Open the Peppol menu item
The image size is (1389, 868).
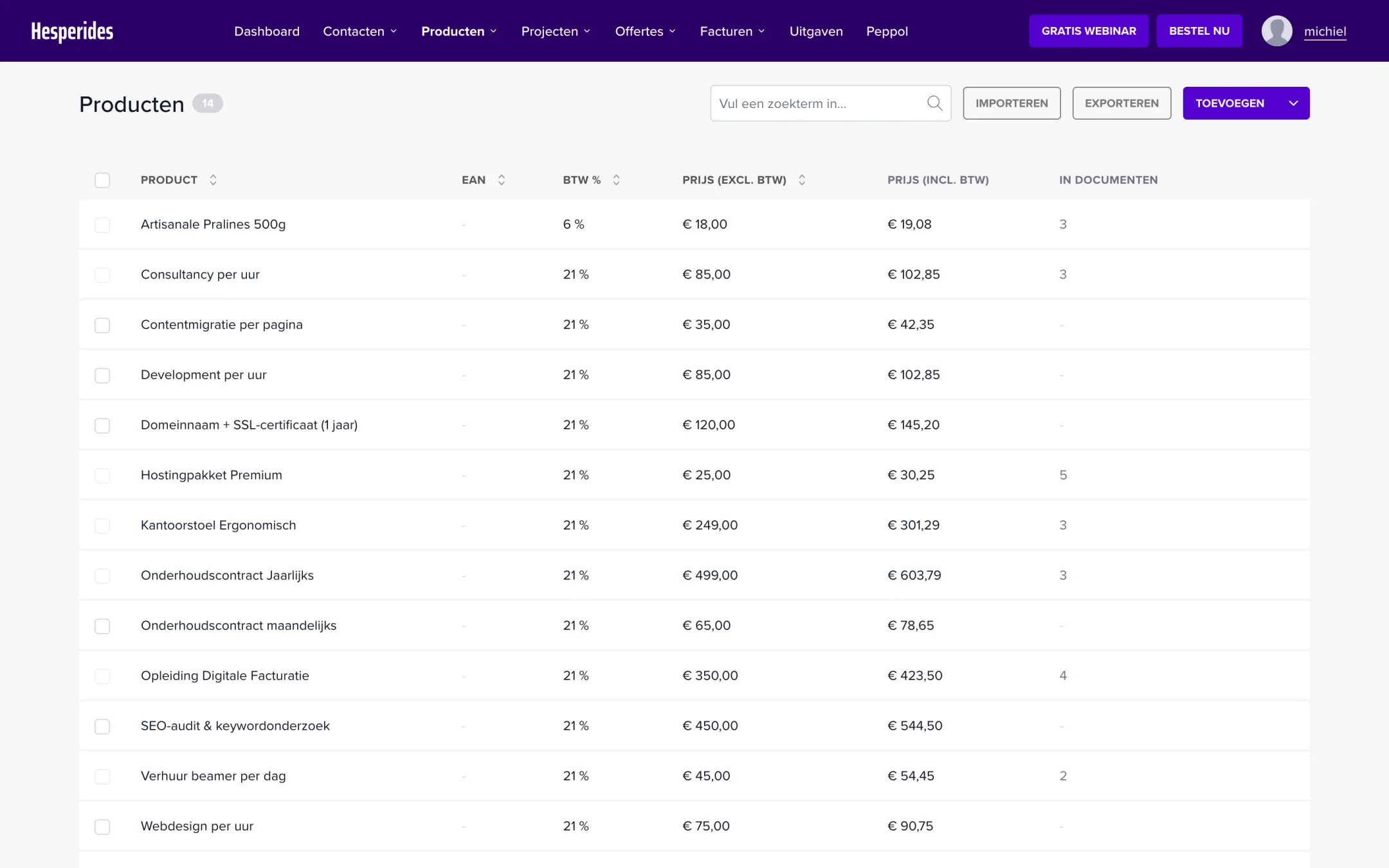(x=887, y=31)
